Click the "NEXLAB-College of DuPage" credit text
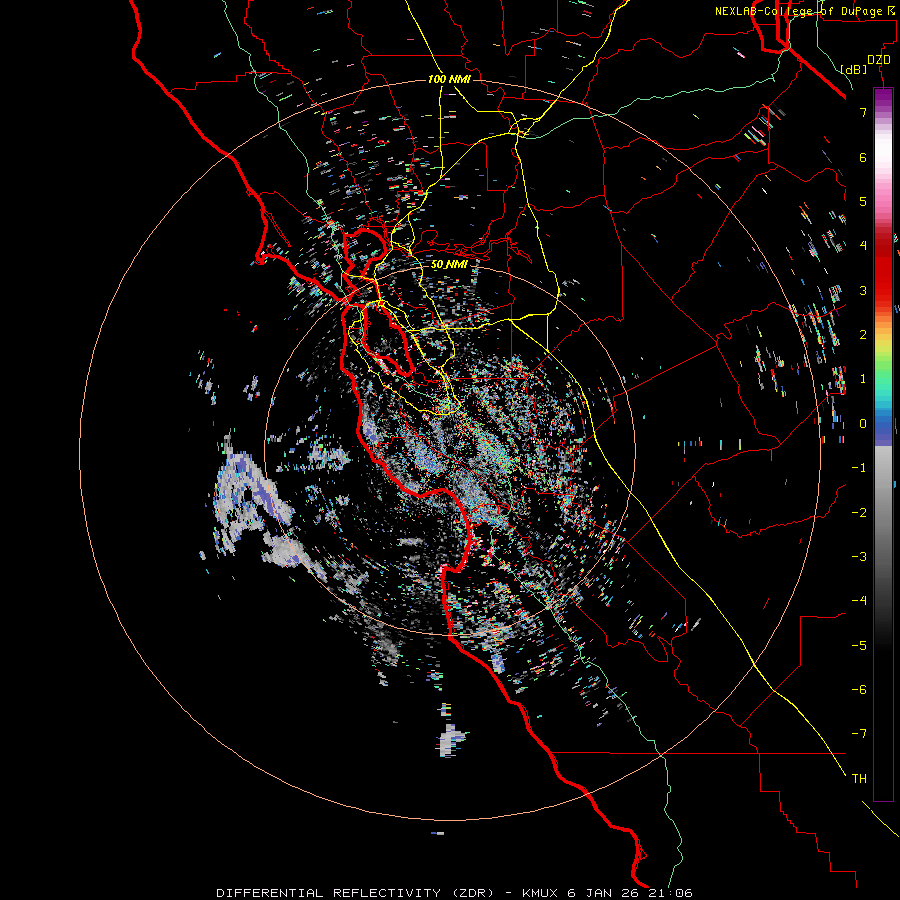Image resolution: width=900 pixels, height=900 pixels. pyautogui.click(x=798, y=11)
